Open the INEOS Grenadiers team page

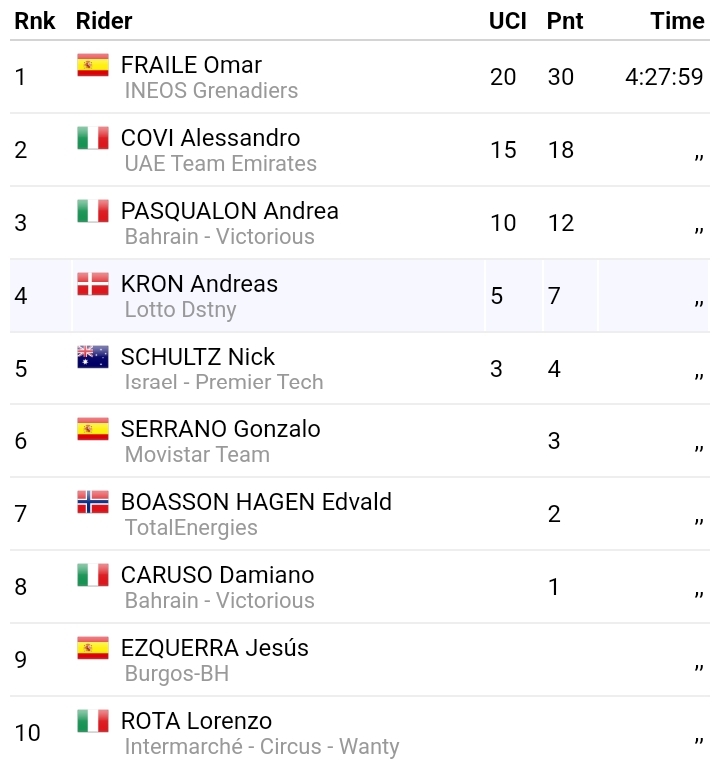tap(211, 91)
